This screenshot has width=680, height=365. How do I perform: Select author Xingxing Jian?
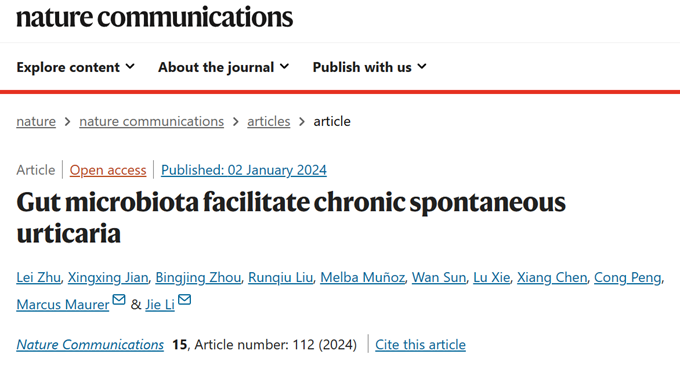pyautogui.click(x=108, y=277)
